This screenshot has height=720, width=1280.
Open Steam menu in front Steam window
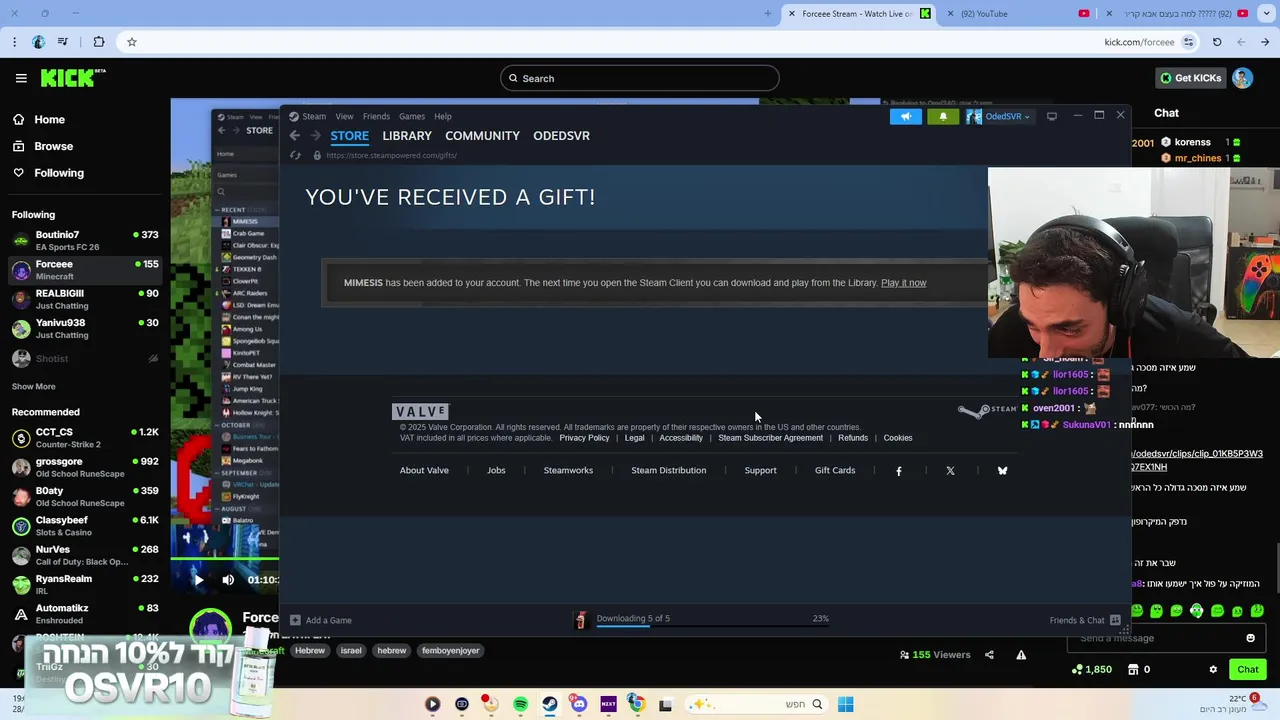[x=314, y=116]
